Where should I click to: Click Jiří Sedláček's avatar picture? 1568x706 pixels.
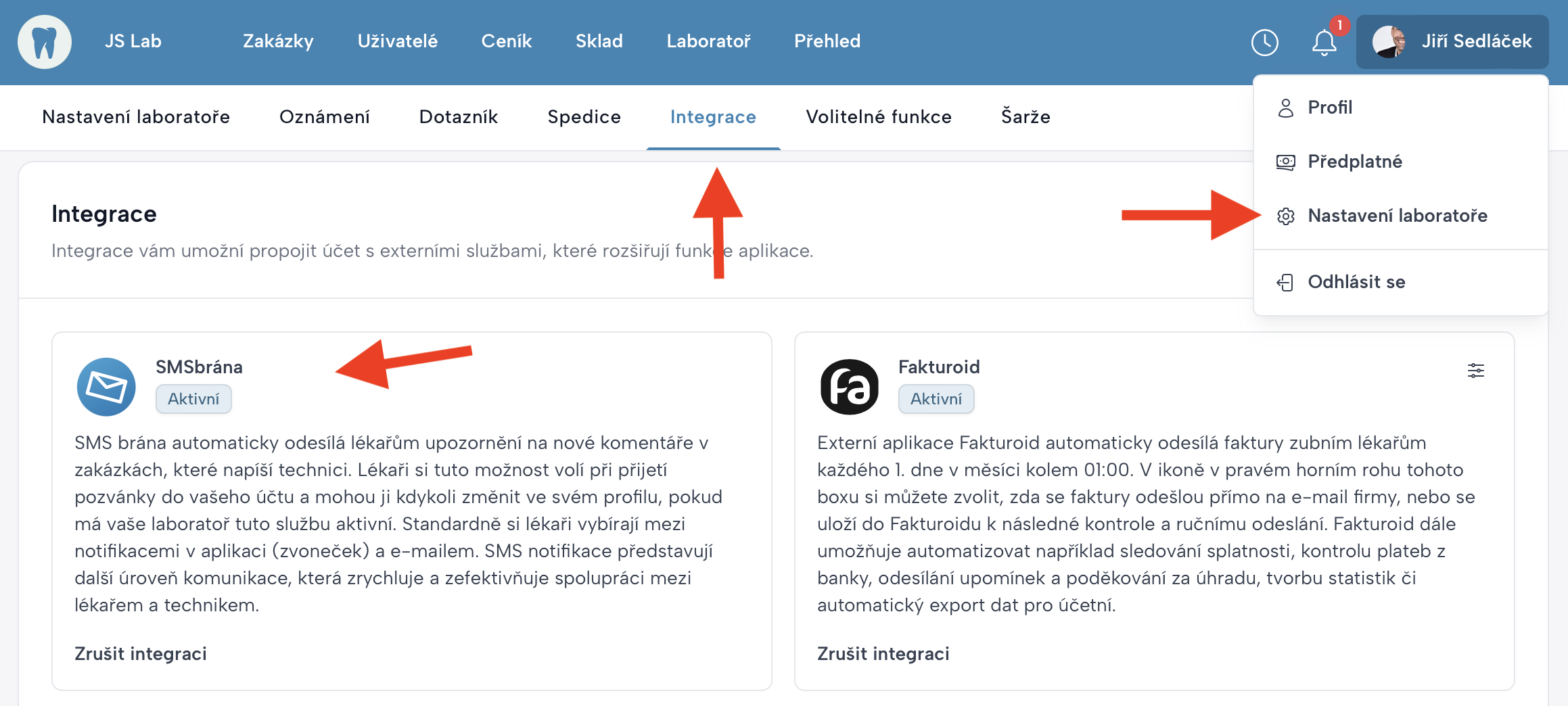point(1389,42)
